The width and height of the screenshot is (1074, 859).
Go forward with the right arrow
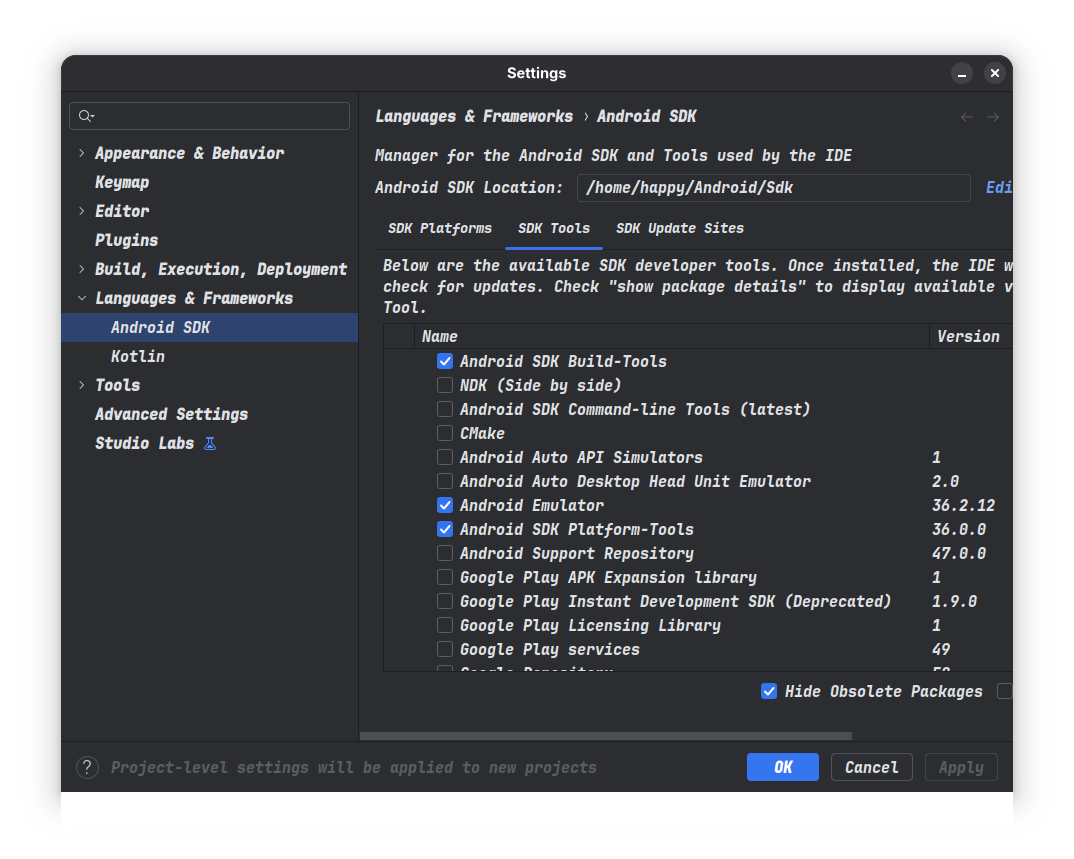pos(992,117)
